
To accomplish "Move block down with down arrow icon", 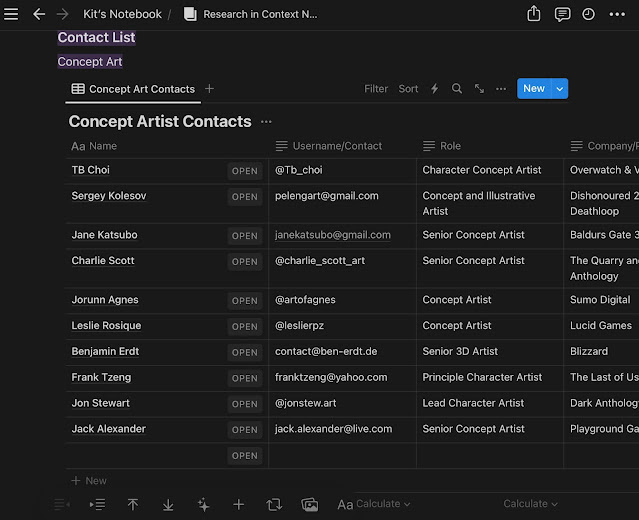I will tap(168, 505).
